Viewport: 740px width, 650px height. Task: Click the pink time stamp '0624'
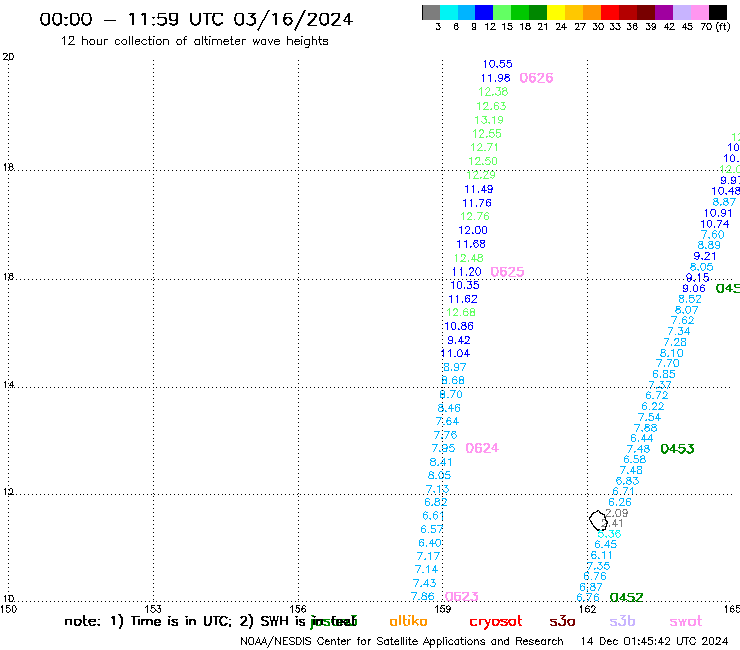482,448
